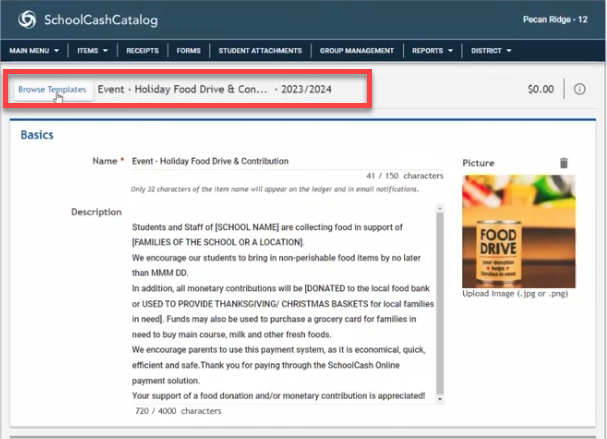Viewport: 607px width, 439px height.
Task: Click the Basics section heading
Action: (x=37, y=135)
